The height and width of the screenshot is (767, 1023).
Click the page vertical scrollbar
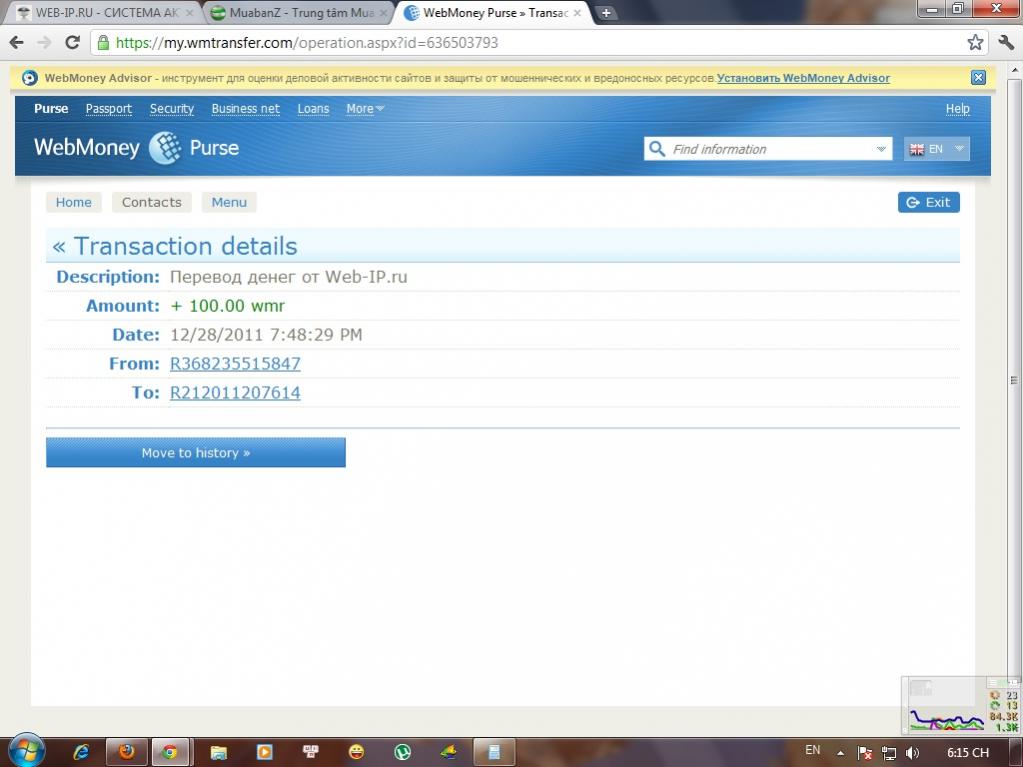pyautogui.click(x=1015, y=380)
